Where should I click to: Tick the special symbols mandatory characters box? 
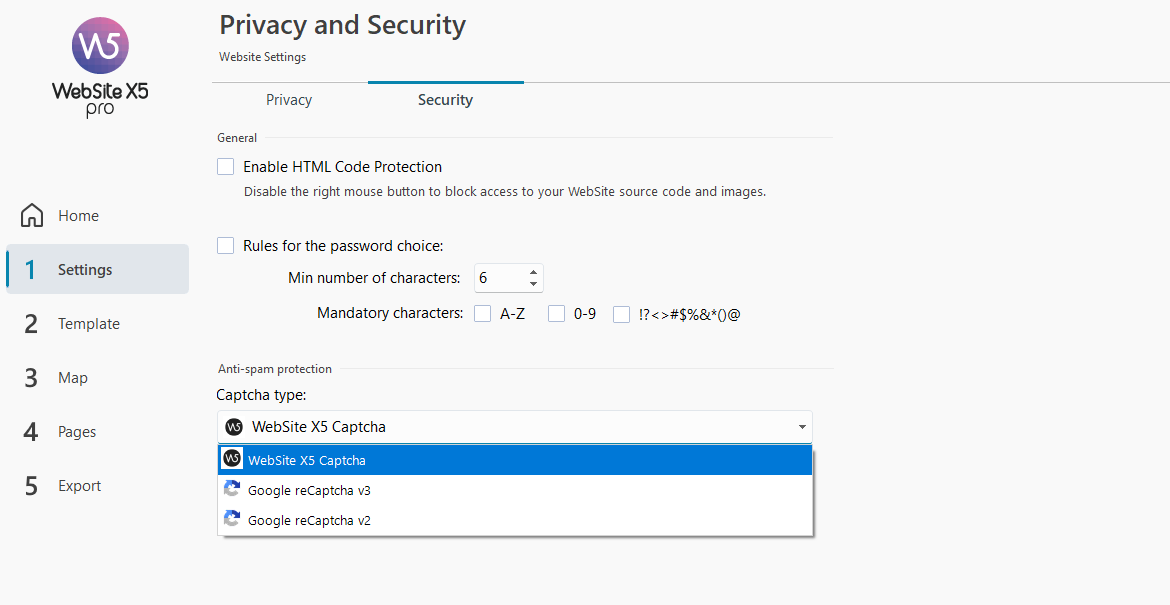(621, 314)
